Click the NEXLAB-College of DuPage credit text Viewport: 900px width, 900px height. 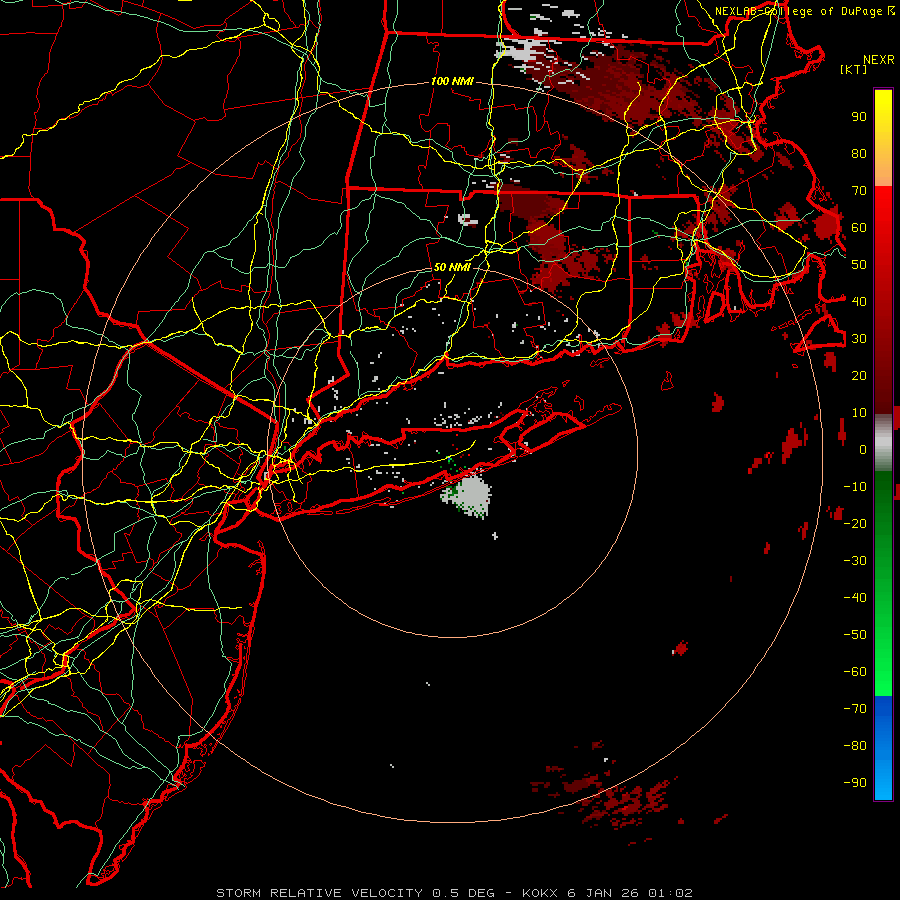coord(798,11)
